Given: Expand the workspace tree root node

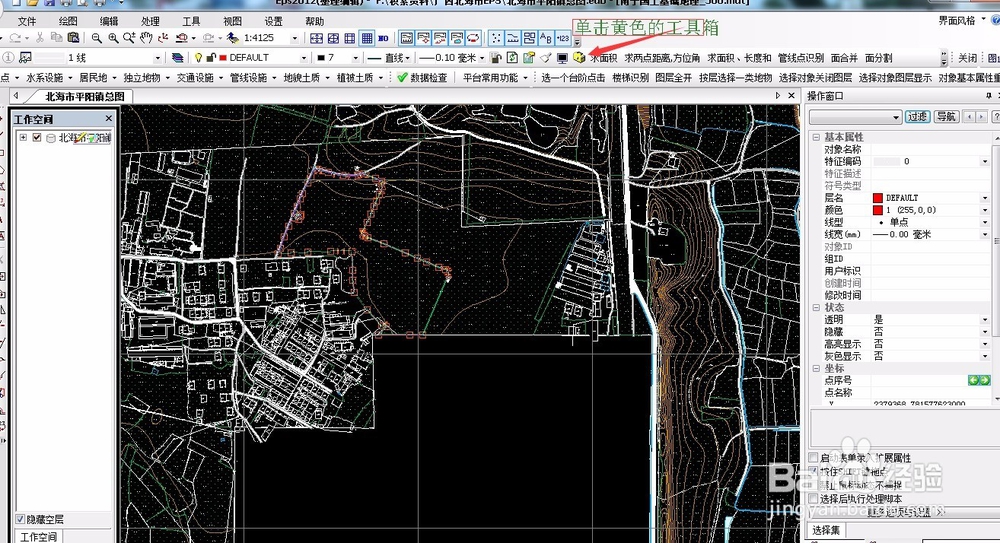Looking at the screenshot, I should click(x=23, y=138).
